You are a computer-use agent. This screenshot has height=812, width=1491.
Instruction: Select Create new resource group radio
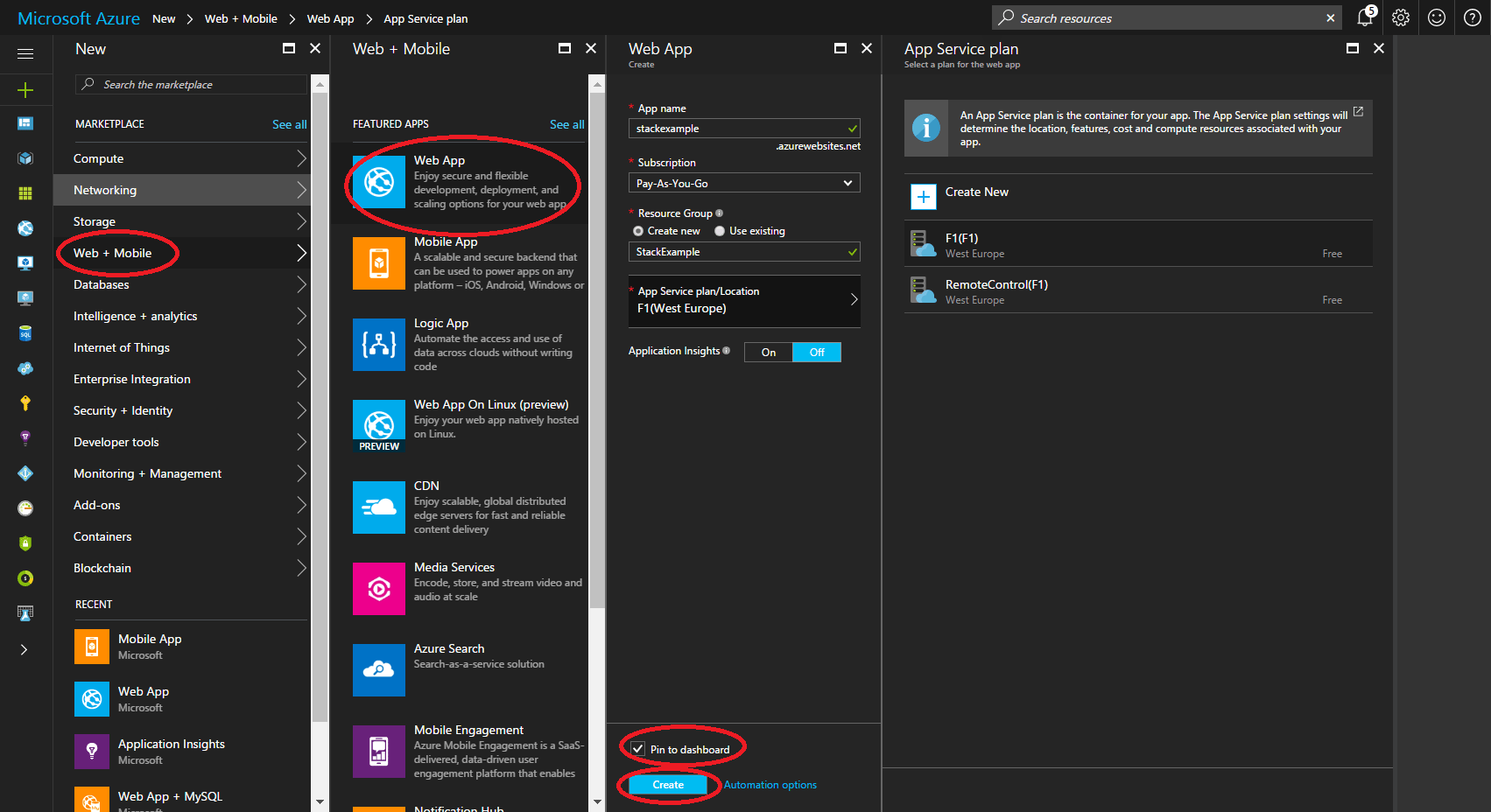[638, 231]
